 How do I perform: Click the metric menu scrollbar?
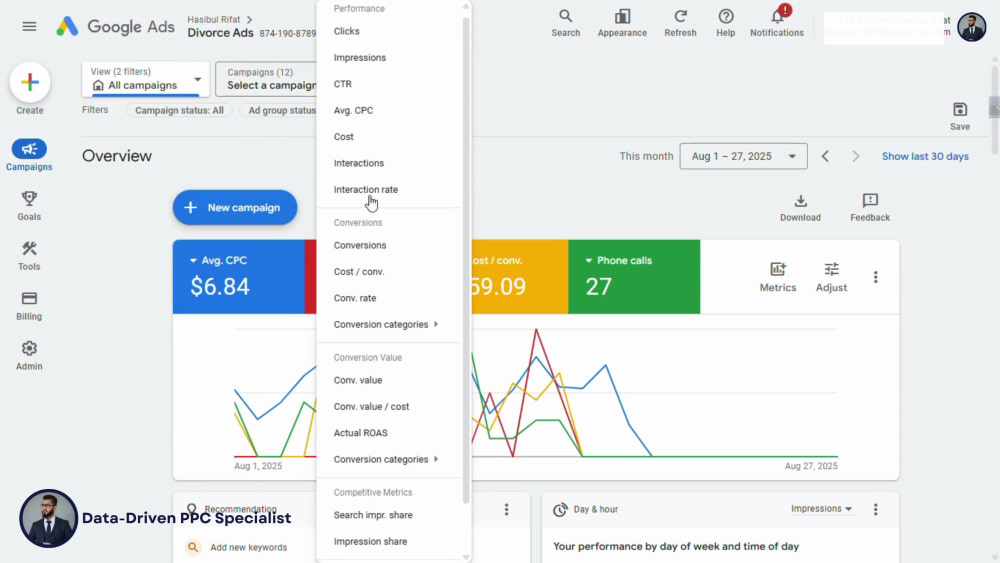[x=466, y=260]
